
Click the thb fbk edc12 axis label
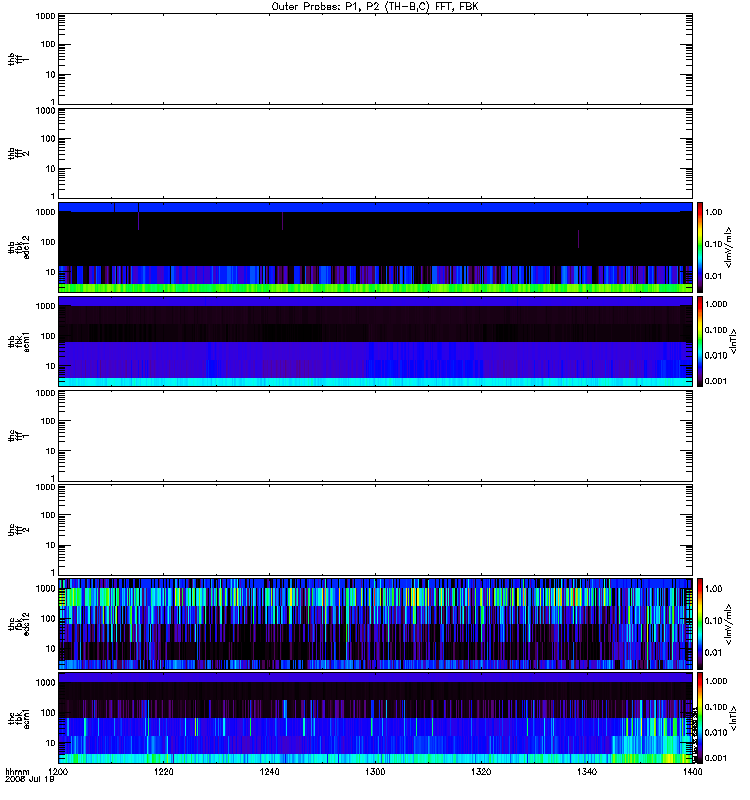[19, 247]
